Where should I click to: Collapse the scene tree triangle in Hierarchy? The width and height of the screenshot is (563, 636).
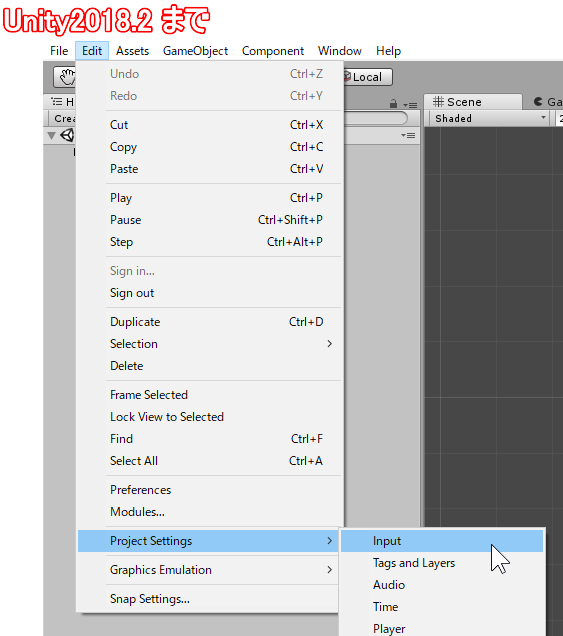[x=51, y=135]
